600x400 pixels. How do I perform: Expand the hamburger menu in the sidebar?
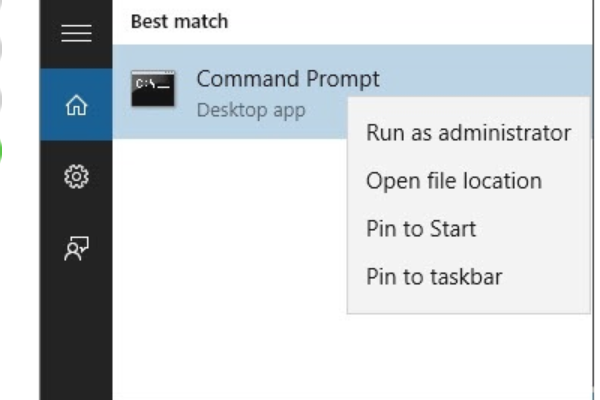76,34
